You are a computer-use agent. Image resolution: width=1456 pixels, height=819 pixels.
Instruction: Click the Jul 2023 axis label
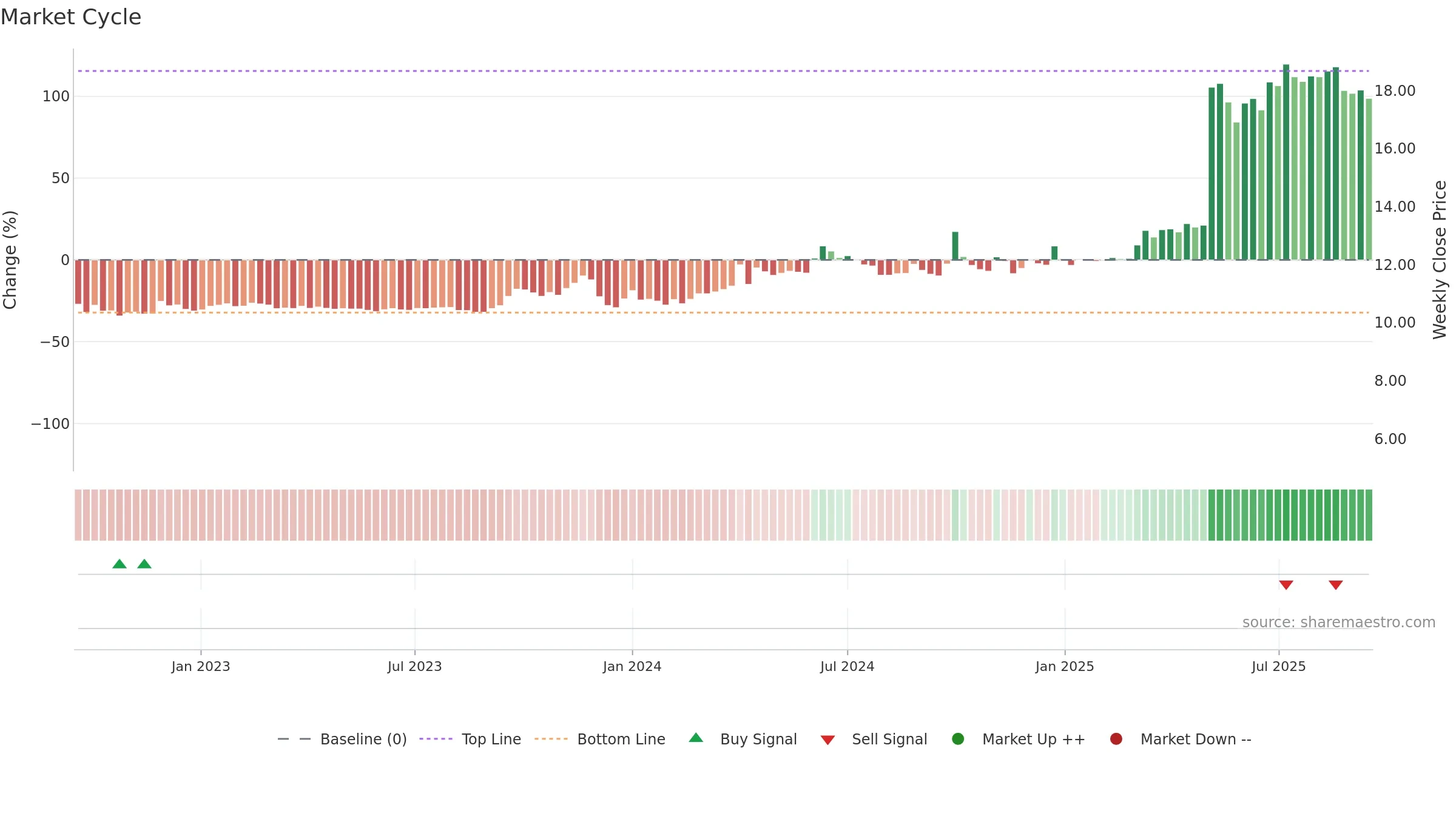click(x=415, y=667)
